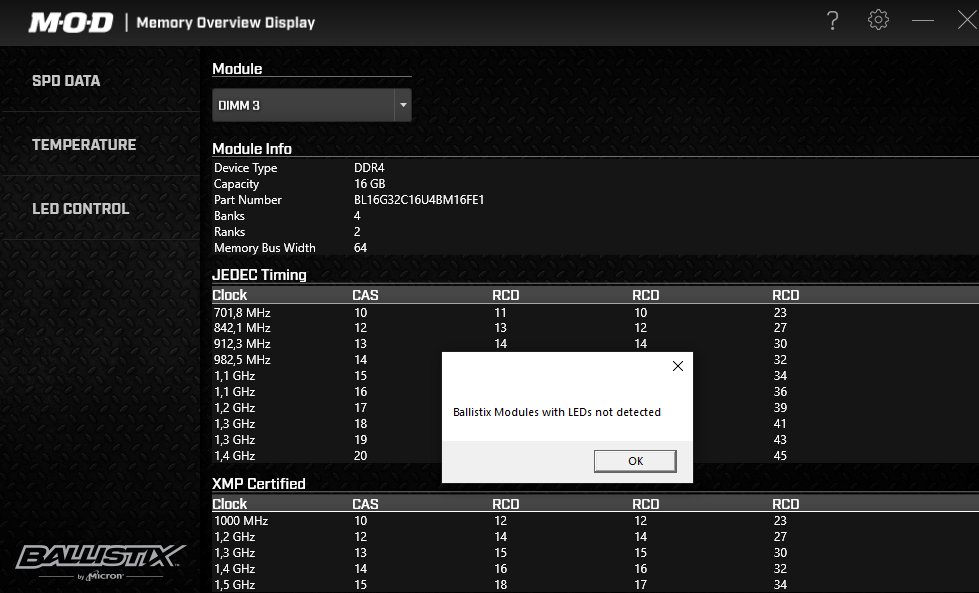
Task: Select the 1000 MHz XMP Certified row
Action: click(x=241, y=520)
